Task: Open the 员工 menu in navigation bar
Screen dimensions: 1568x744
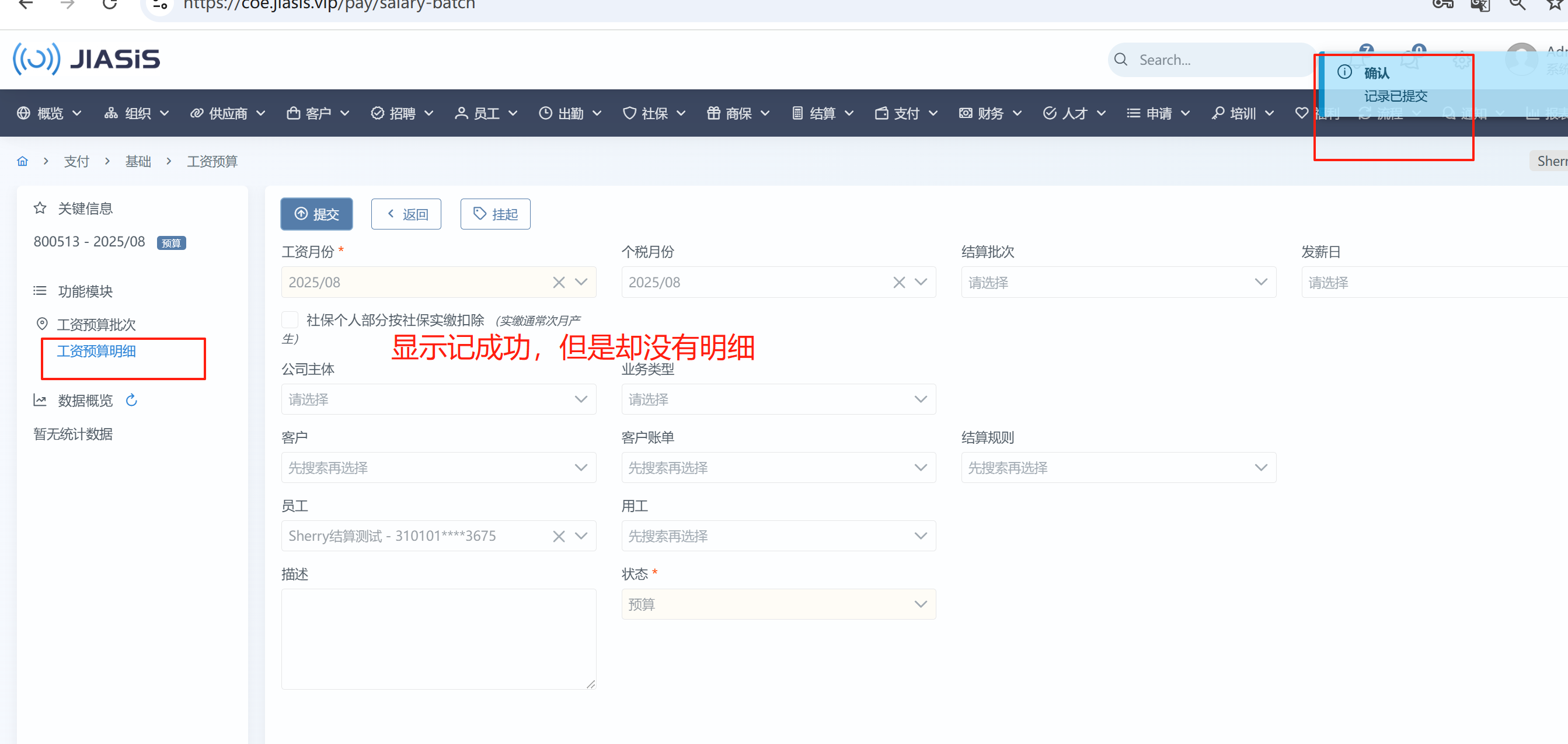Action: pos(486,113)
